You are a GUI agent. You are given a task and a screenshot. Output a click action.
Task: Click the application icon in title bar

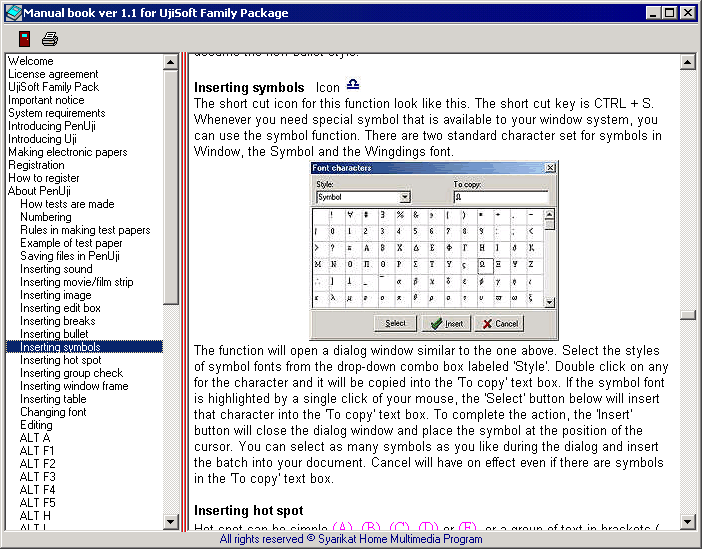click(12, 13)
